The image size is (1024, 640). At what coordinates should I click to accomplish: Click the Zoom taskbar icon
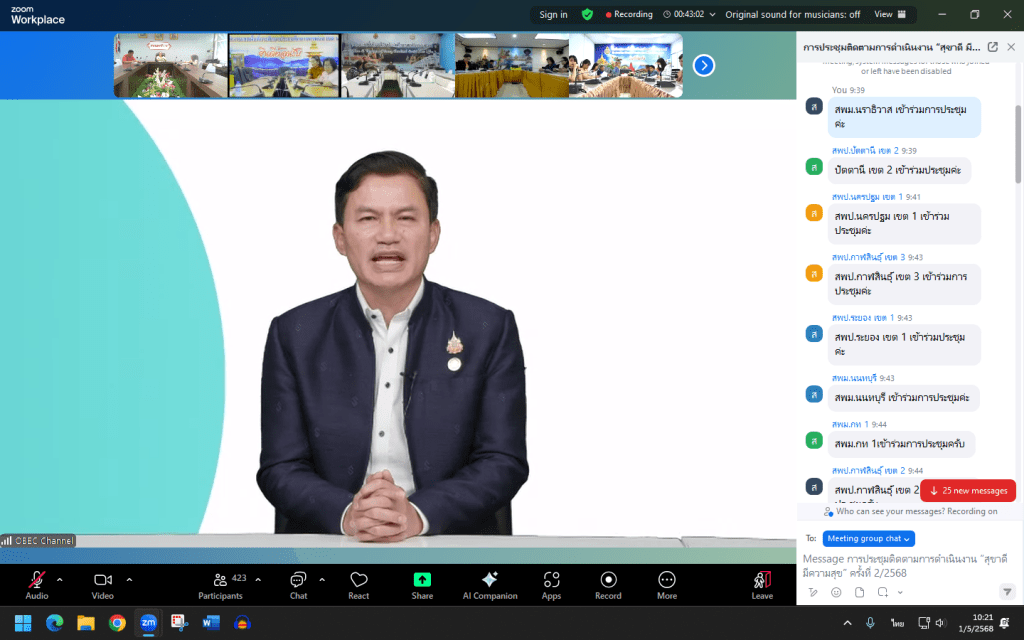point(148,622)
